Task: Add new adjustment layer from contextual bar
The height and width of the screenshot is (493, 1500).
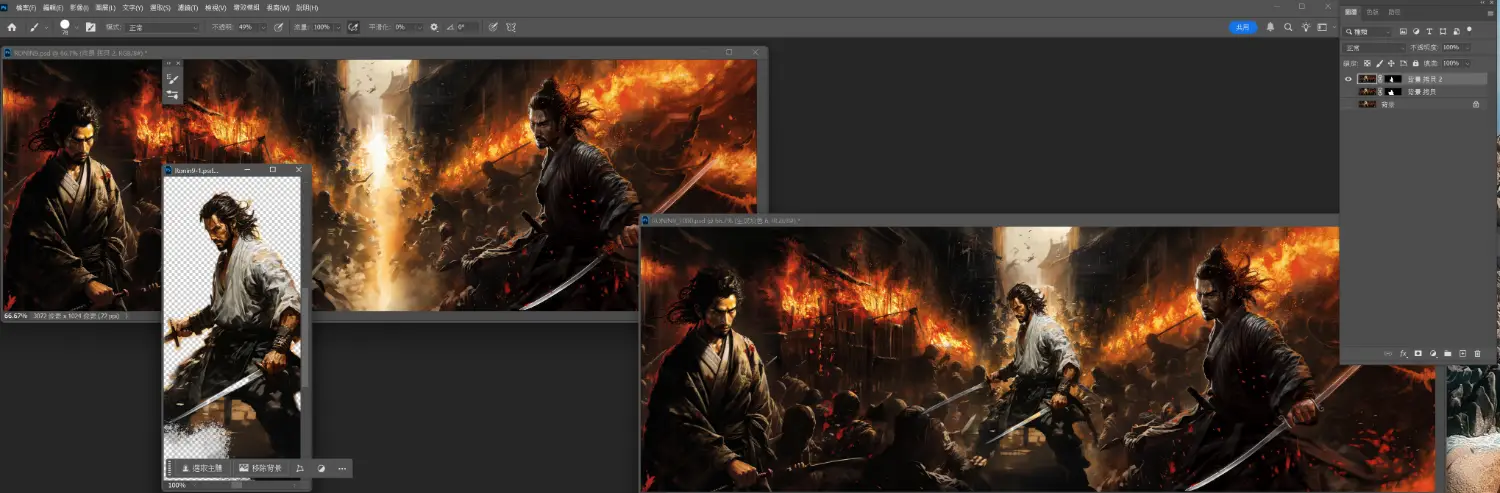Action: pyautogui.click(x=321, y=468)
